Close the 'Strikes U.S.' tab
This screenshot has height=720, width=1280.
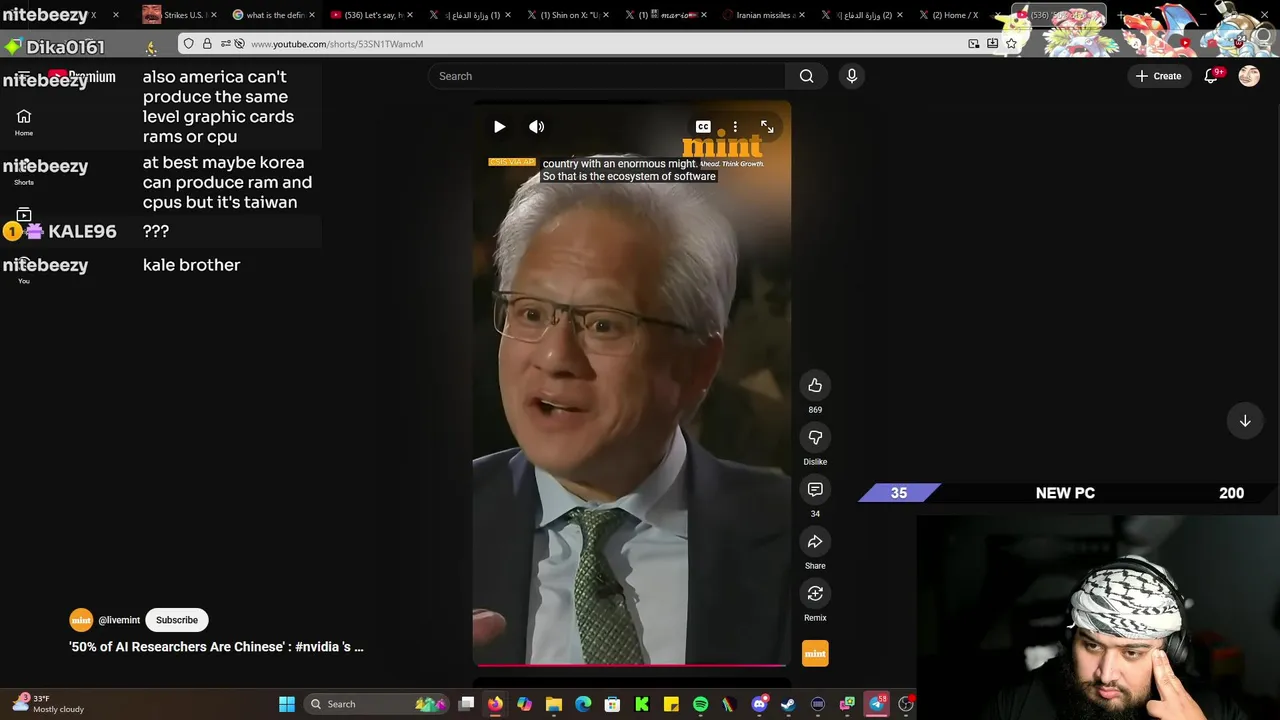[x=214, y=15]
